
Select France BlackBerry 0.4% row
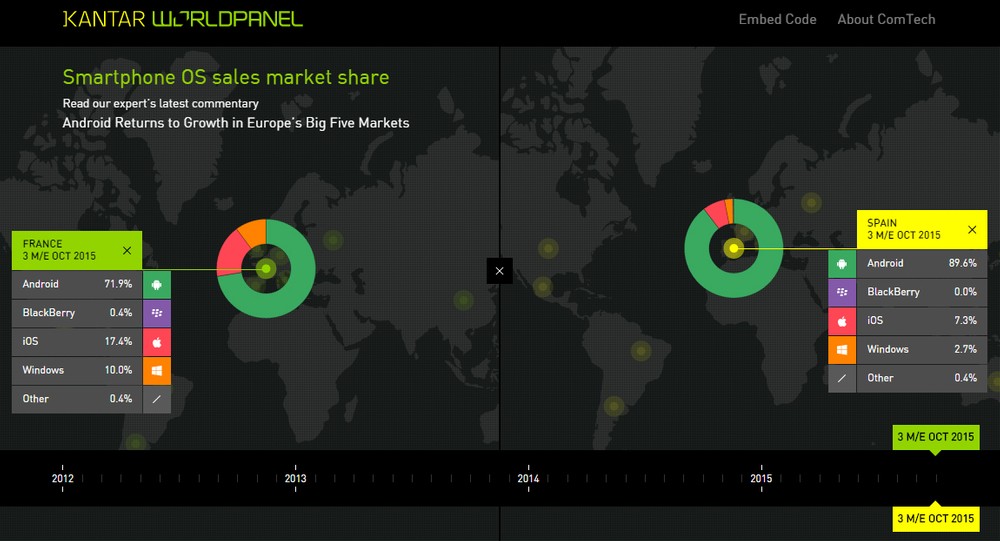click(x=77, y=313)
